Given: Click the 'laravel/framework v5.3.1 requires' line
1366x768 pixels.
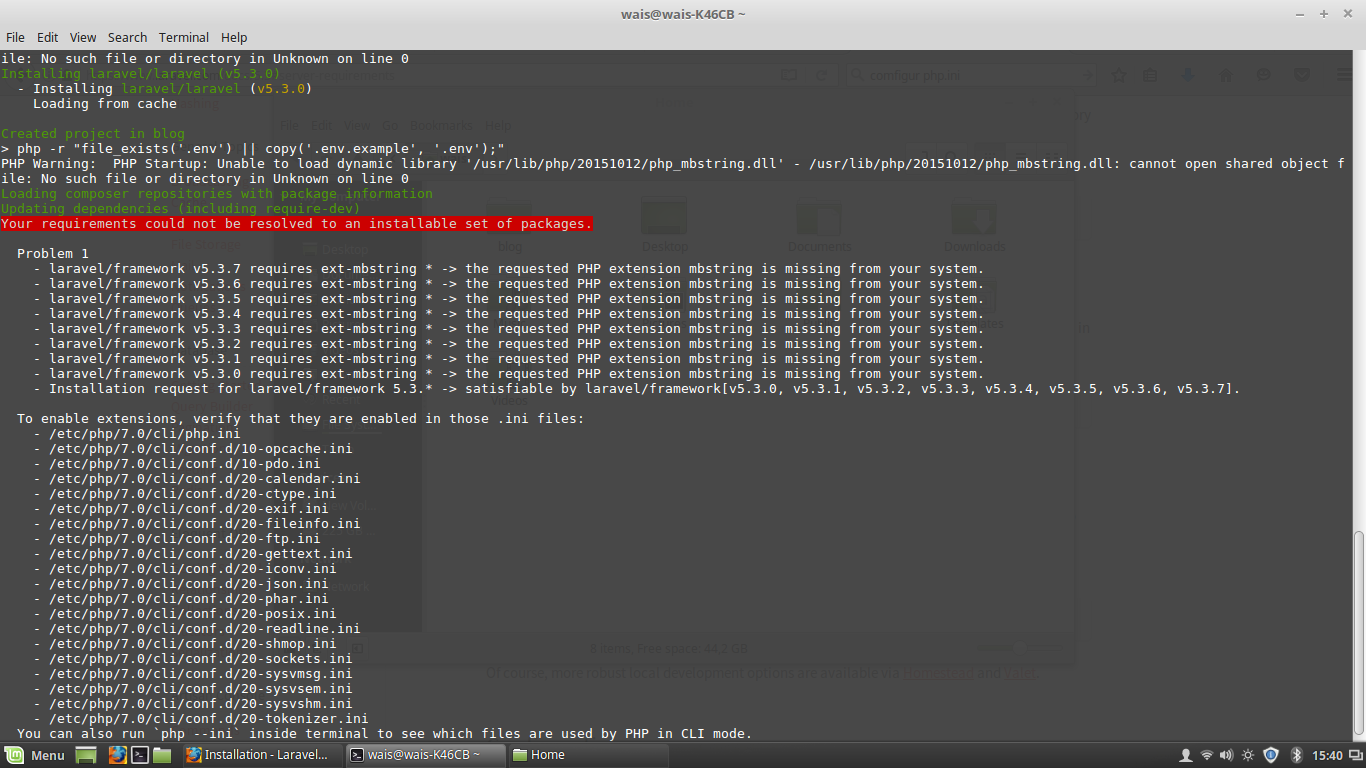Looking at the screenshot, I should tap(509, 358).
